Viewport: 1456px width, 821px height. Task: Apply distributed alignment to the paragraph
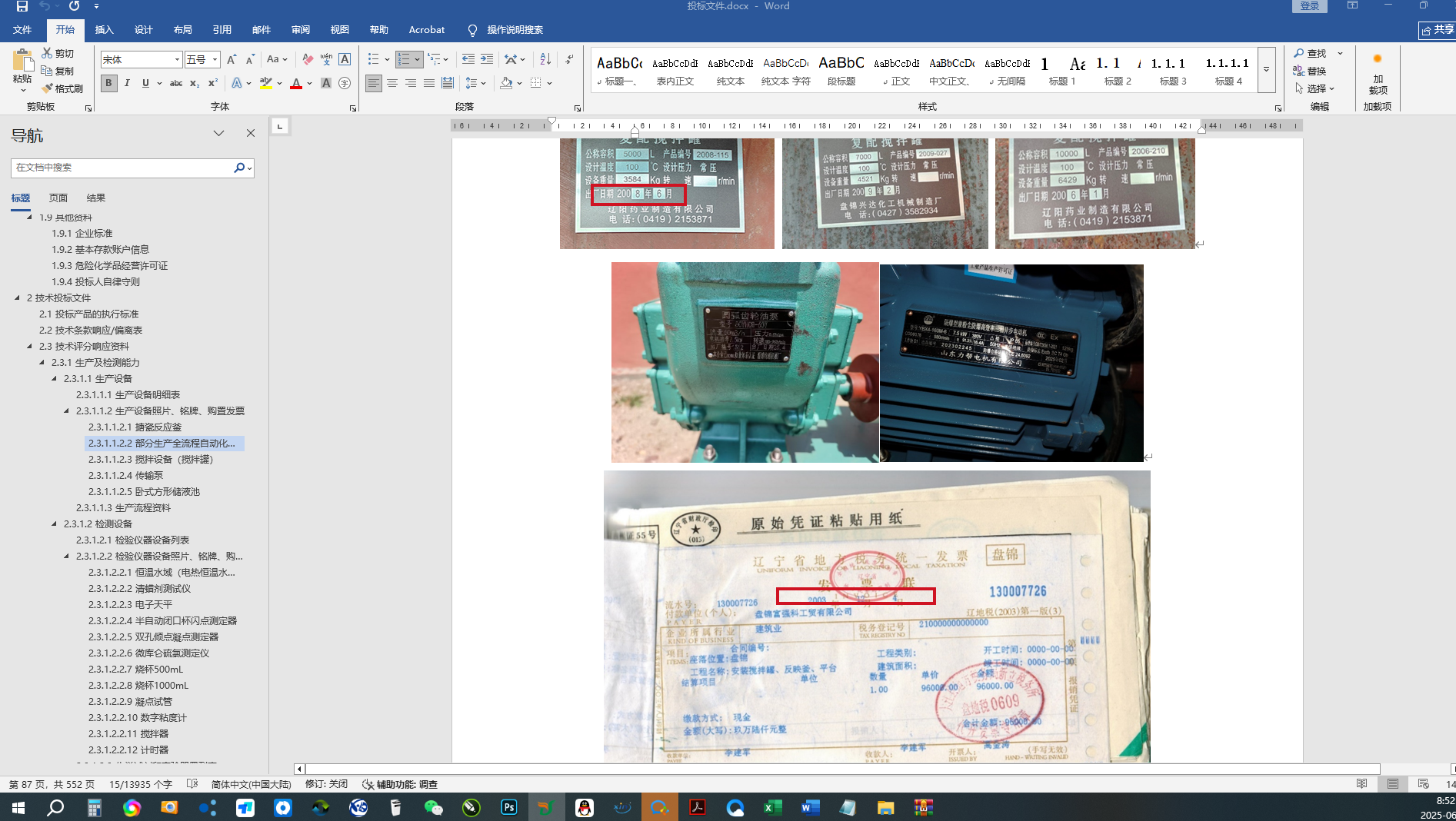click(x=448, y=83)
